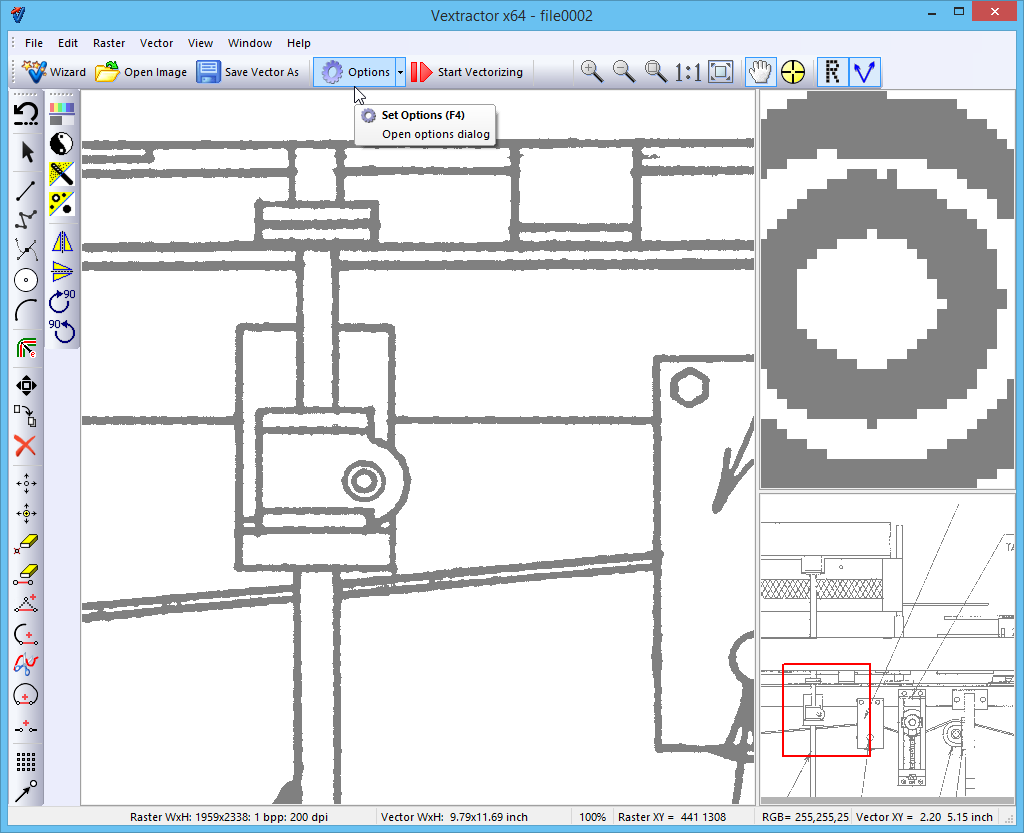
Task: Click the red X delete tool
Action: 26,446
